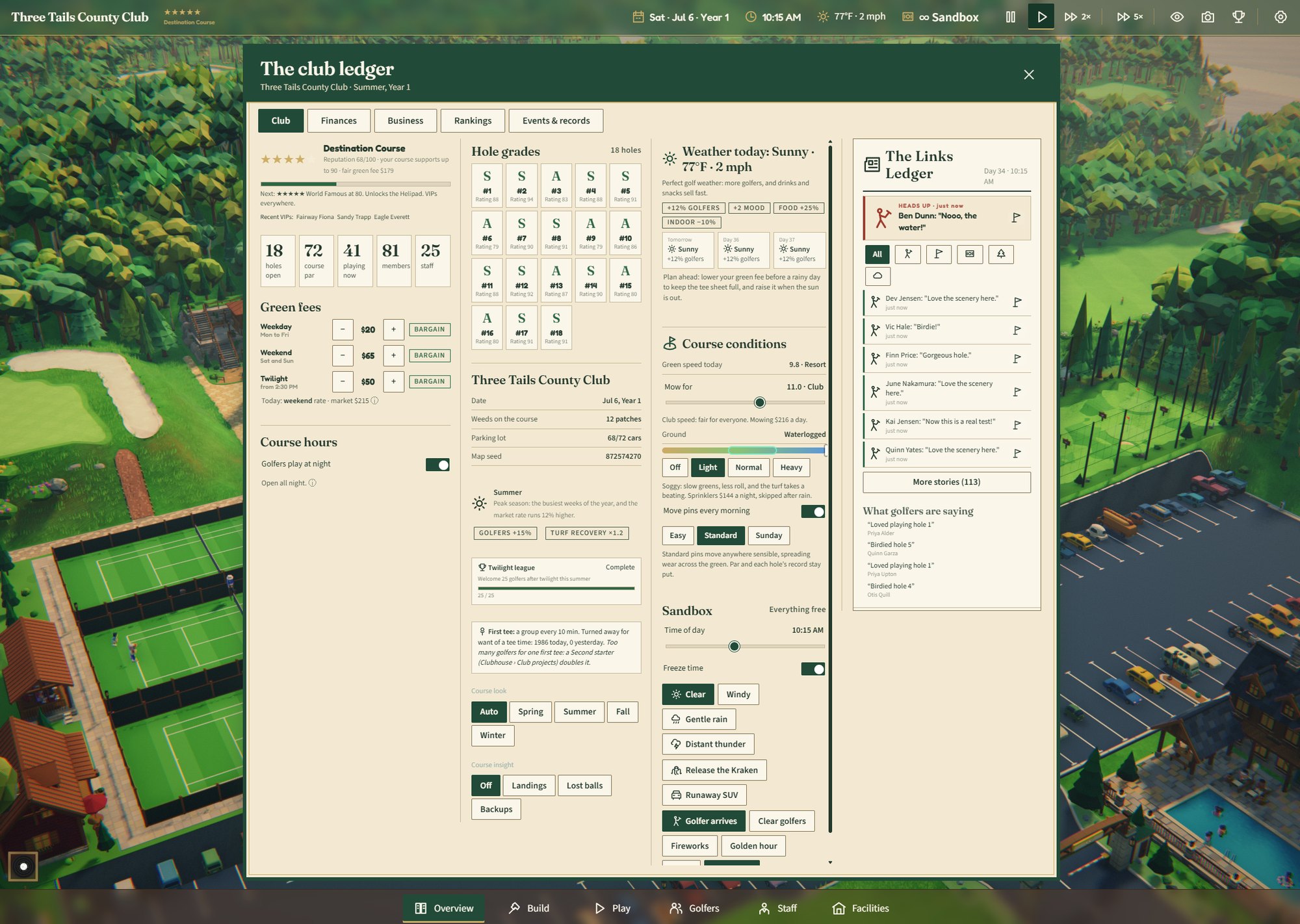Open the camera screenshot tool
The image size is (1300, 924).
(x=1208, y=17)
